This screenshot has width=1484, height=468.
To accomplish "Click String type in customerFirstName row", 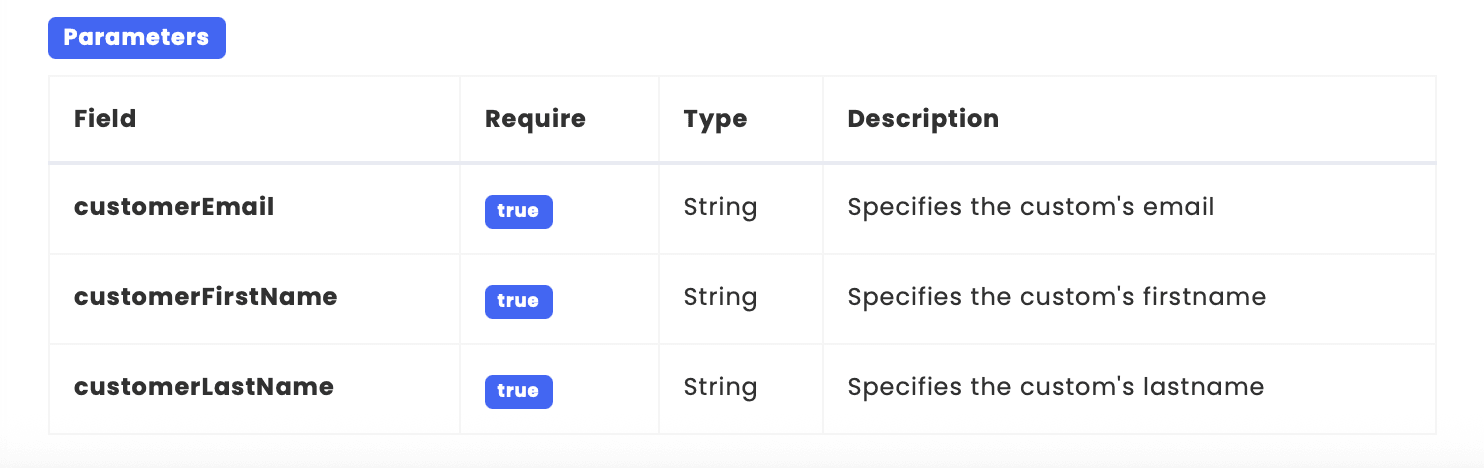I will coord(720,298).
